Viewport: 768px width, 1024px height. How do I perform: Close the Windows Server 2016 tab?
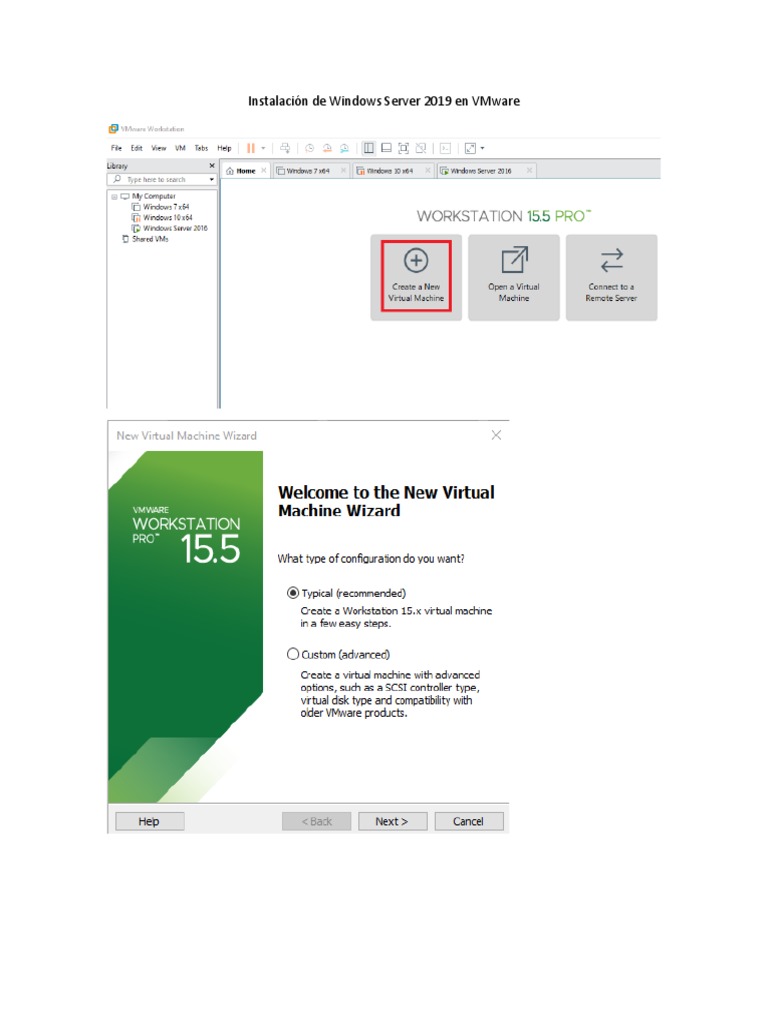point(529,170)
